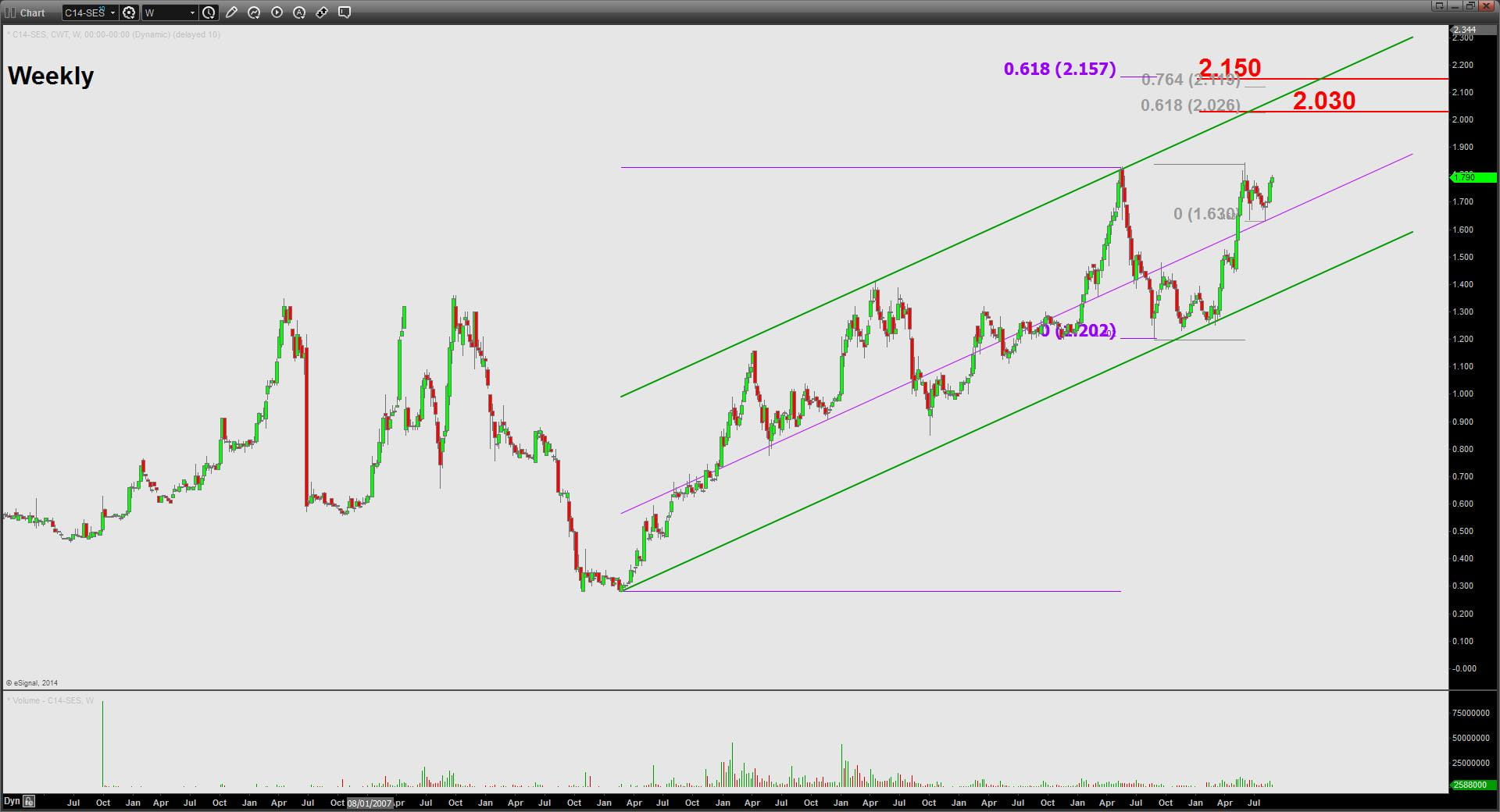Close the chart window
The image size is (1500, 812).
(1486, 5)
